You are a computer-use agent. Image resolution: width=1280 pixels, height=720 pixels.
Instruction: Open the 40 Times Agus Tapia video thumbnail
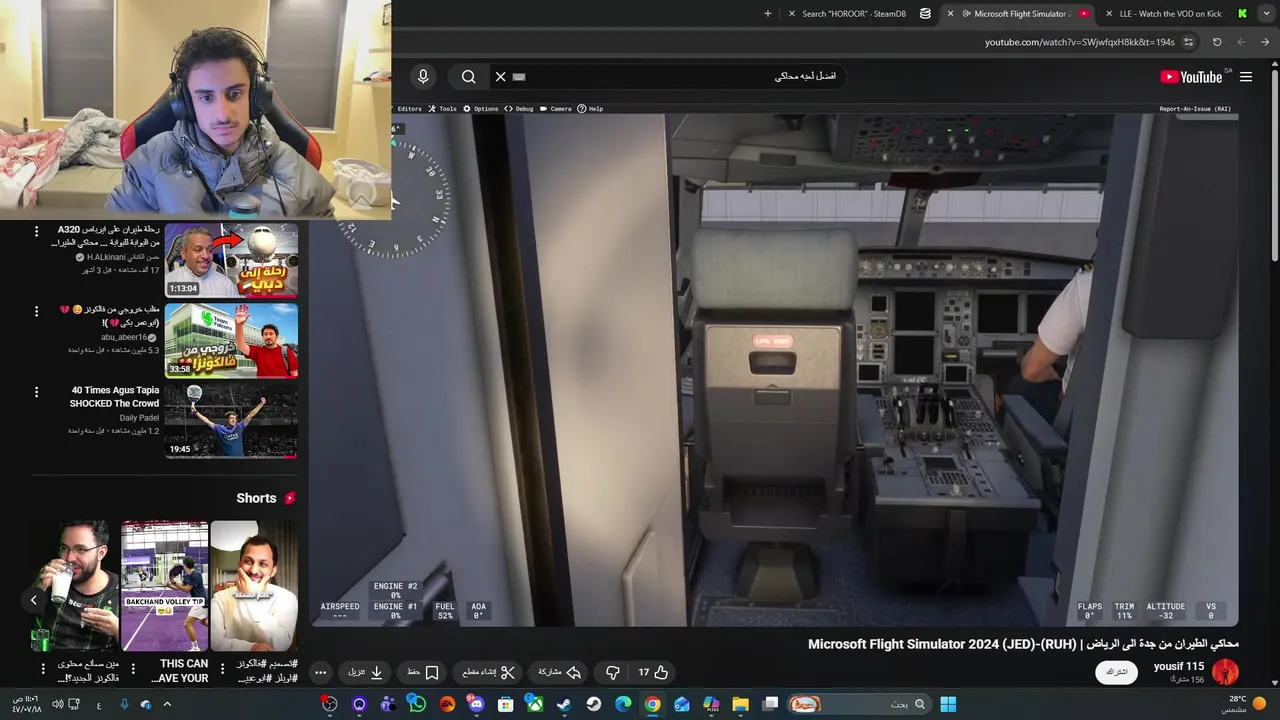pyautogui.click(x=231, y=420)
